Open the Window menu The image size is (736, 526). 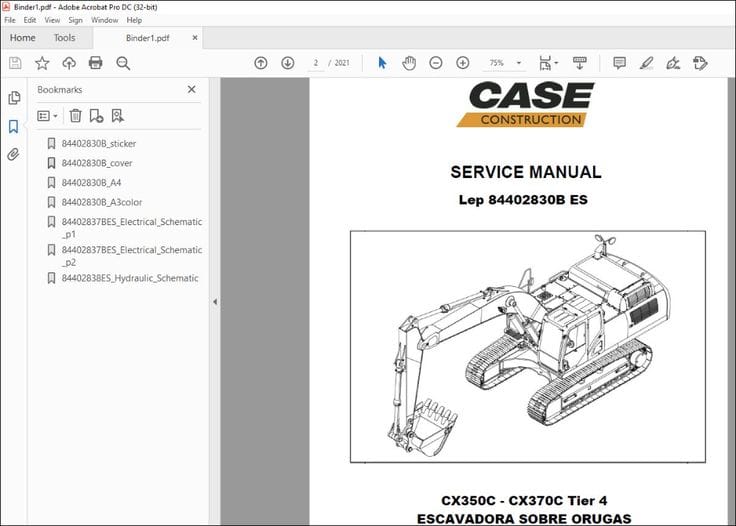point(105,20)
